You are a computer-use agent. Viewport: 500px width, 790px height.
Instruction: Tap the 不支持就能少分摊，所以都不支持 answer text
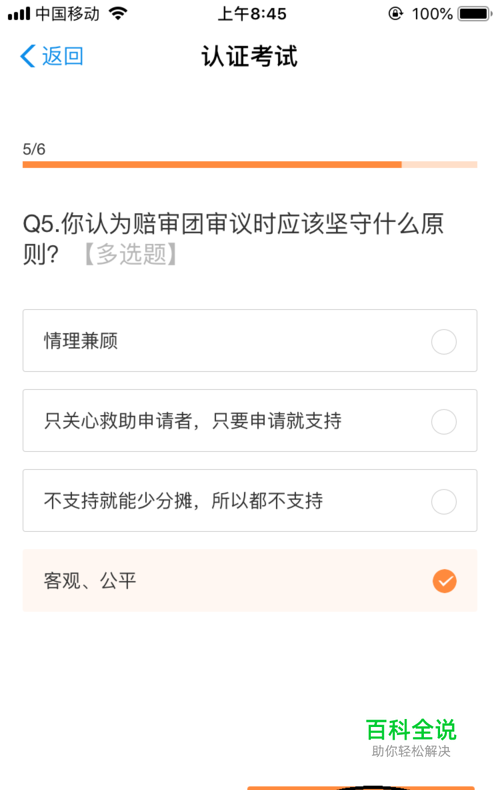point(183,501)
